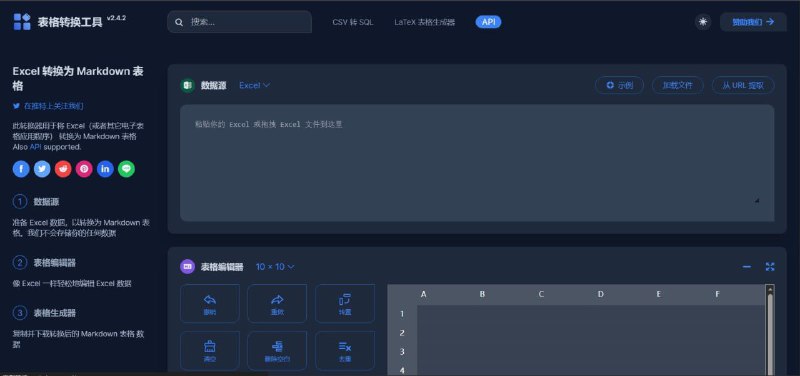Image resolution: width=800 pixels, height=376 pixels.
Task: Click step 3 表格生成器 heading
Action: 55,313
